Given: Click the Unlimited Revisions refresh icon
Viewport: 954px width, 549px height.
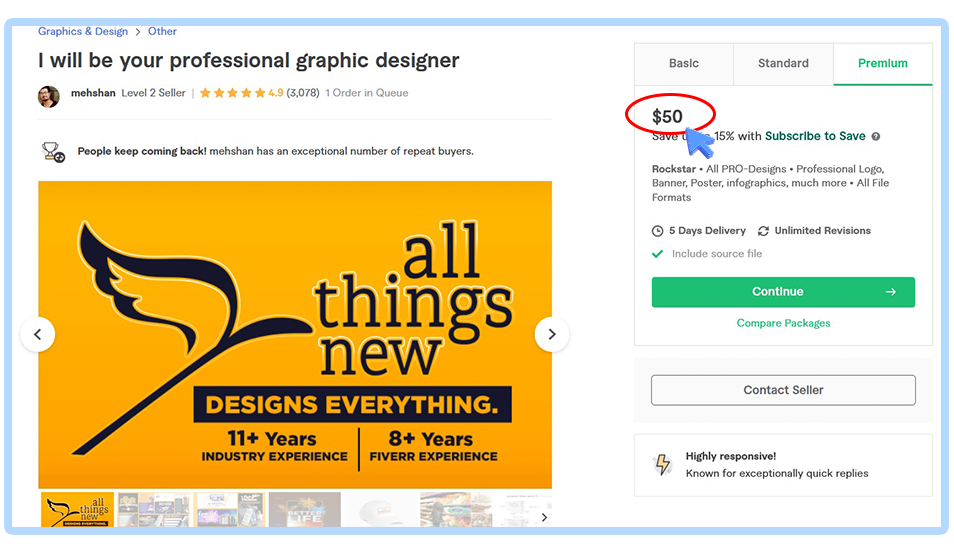Looking at the screenshot, I should click(x=764, y=231).
